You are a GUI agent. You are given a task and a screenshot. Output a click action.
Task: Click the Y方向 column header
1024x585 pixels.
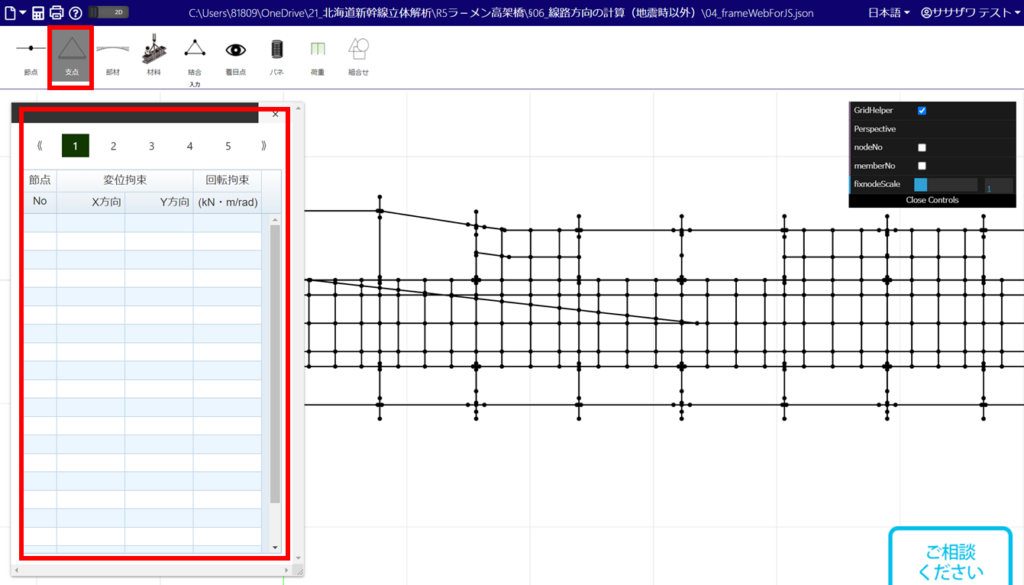pyautogui.click(x=159, y=202)
